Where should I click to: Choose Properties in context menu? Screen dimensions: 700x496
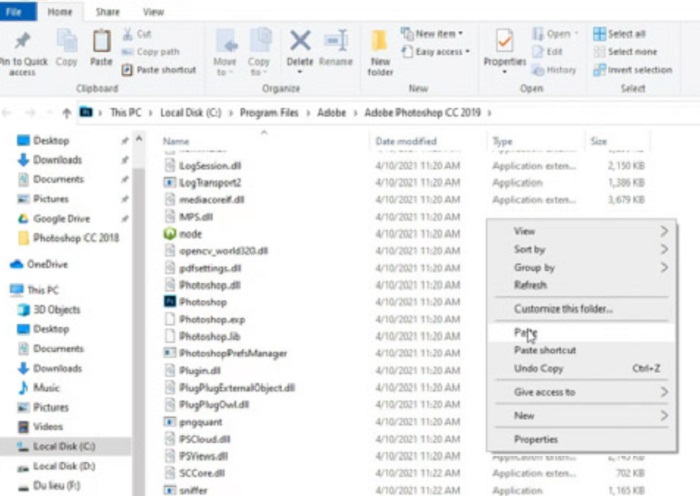pyautogui.click(x=581, y=440)
